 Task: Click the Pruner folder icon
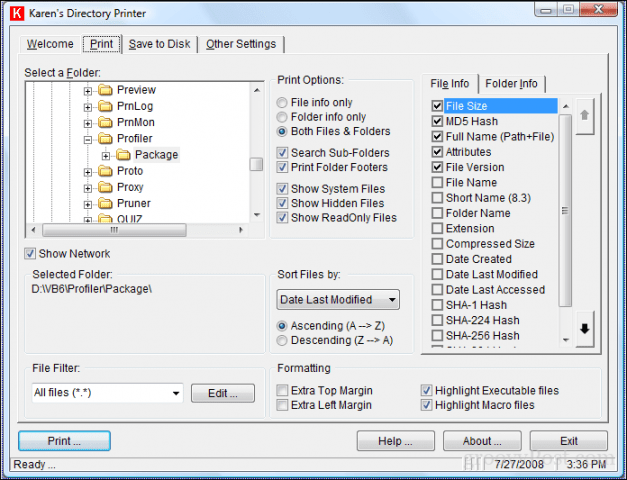(x=106, y=203)
